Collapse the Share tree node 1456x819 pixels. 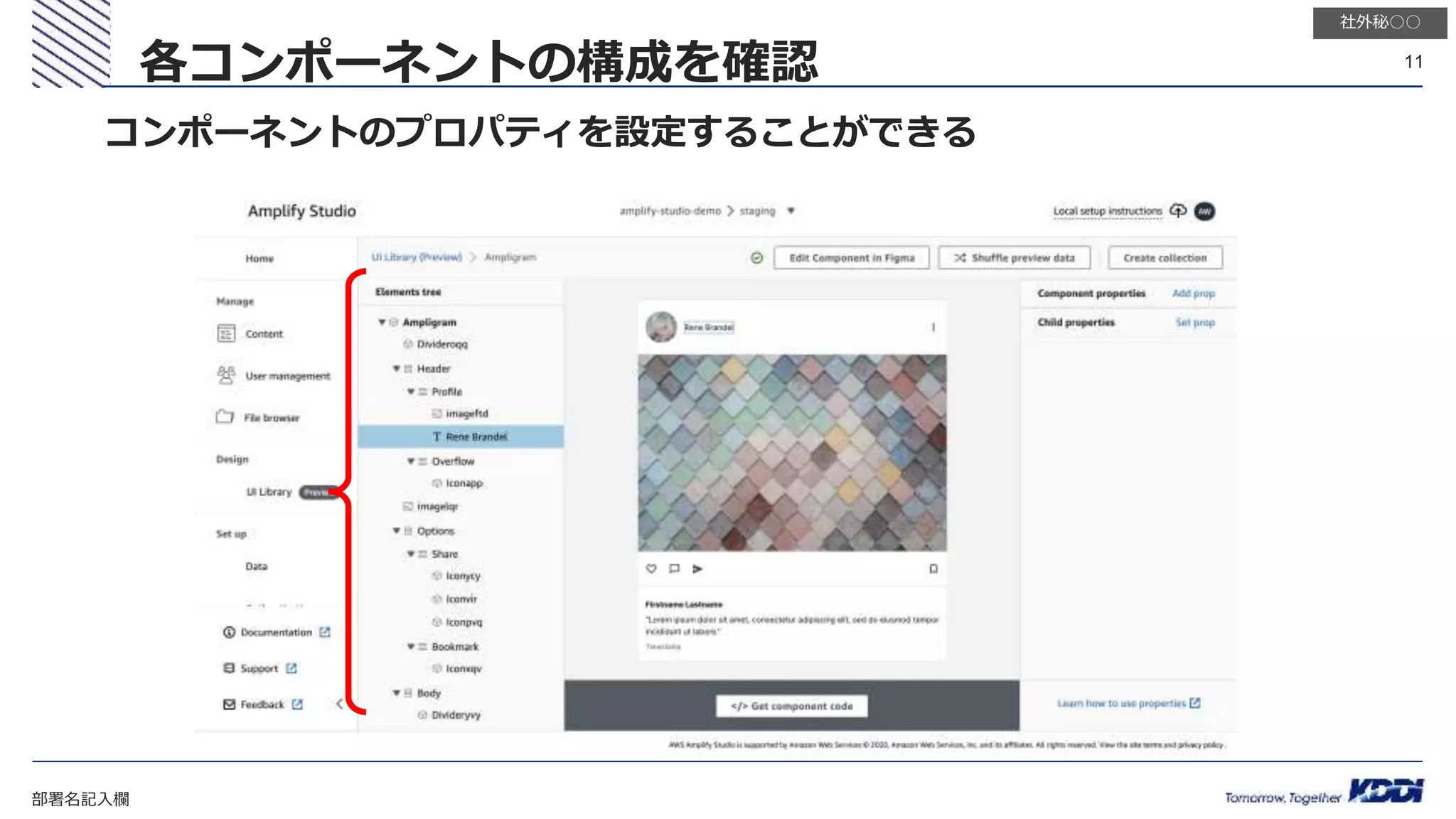[x=411, y=553]
